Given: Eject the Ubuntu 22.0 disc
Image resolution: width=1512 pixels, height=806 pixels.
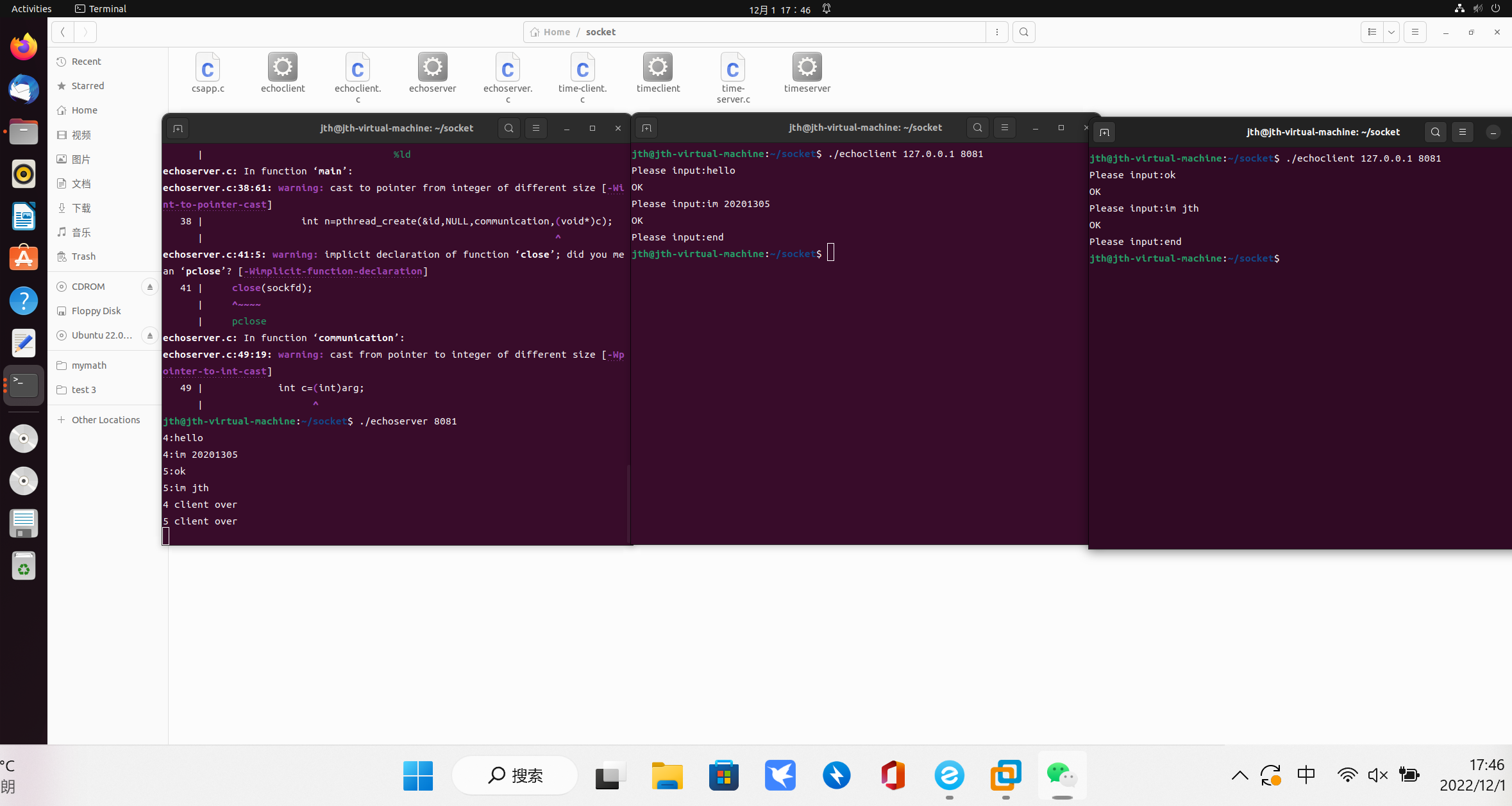Looking at the screenshot, I should tap(149, 335).
